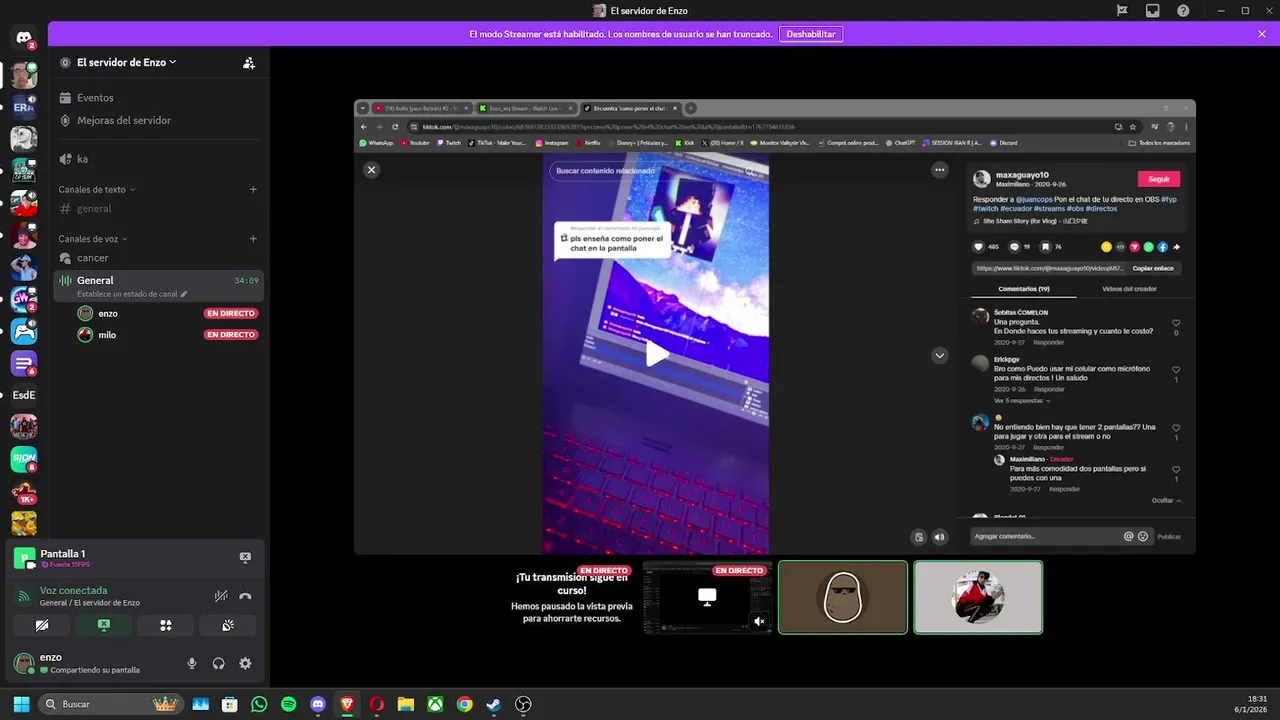Open emoji picker in comment box
Viewport: 1280px width, 720px height.
coord(1143,536)
